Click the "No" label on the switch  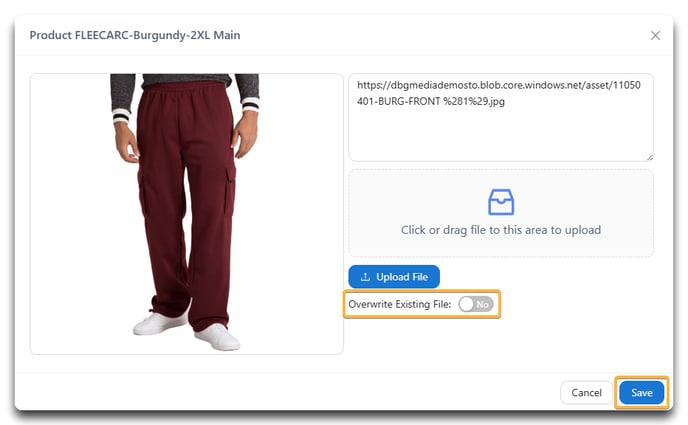click(x=482, y=304)
